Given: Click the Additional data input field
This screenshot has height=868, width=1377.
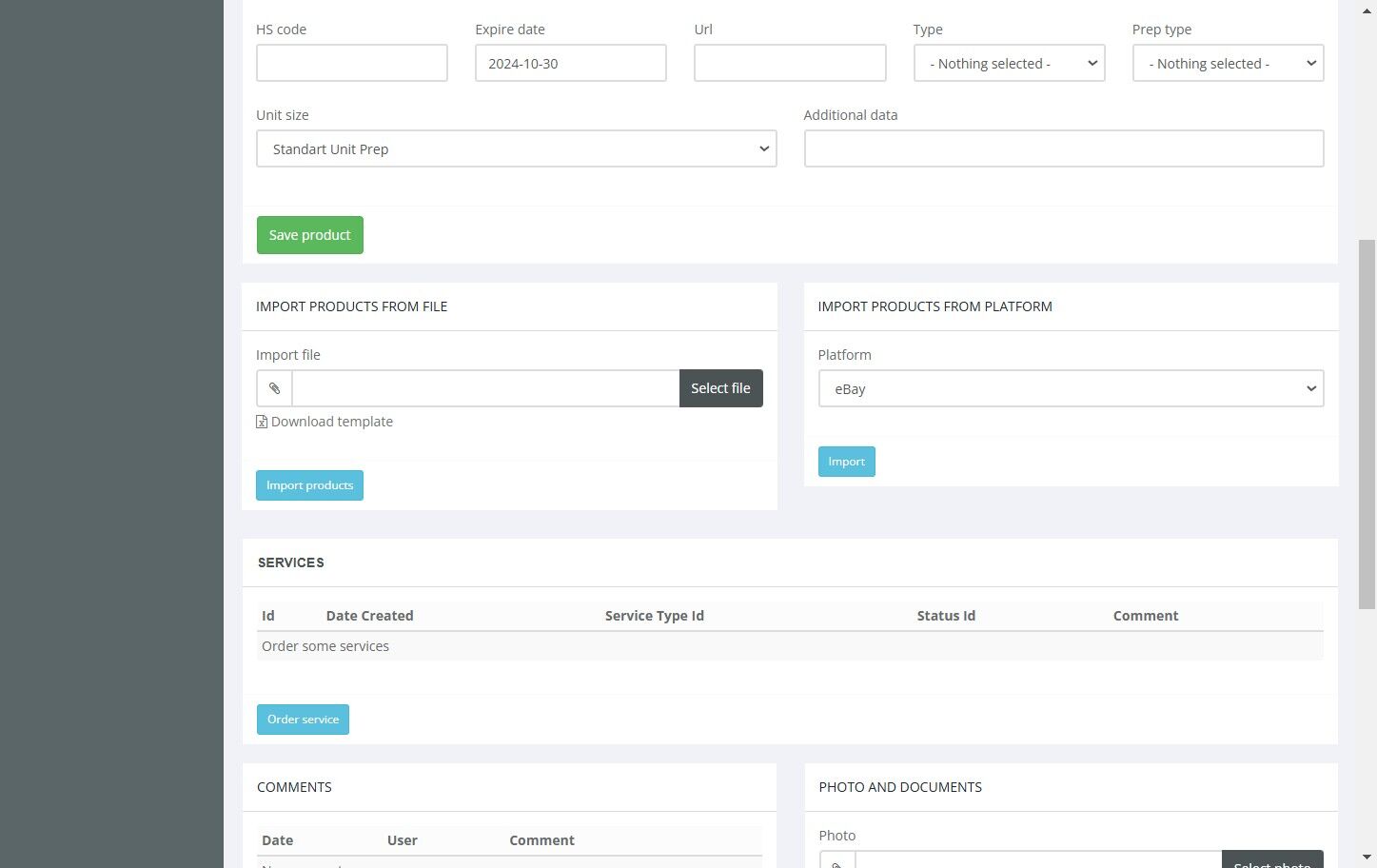Looking at the screenshot, I should (x=1064, y=148).
